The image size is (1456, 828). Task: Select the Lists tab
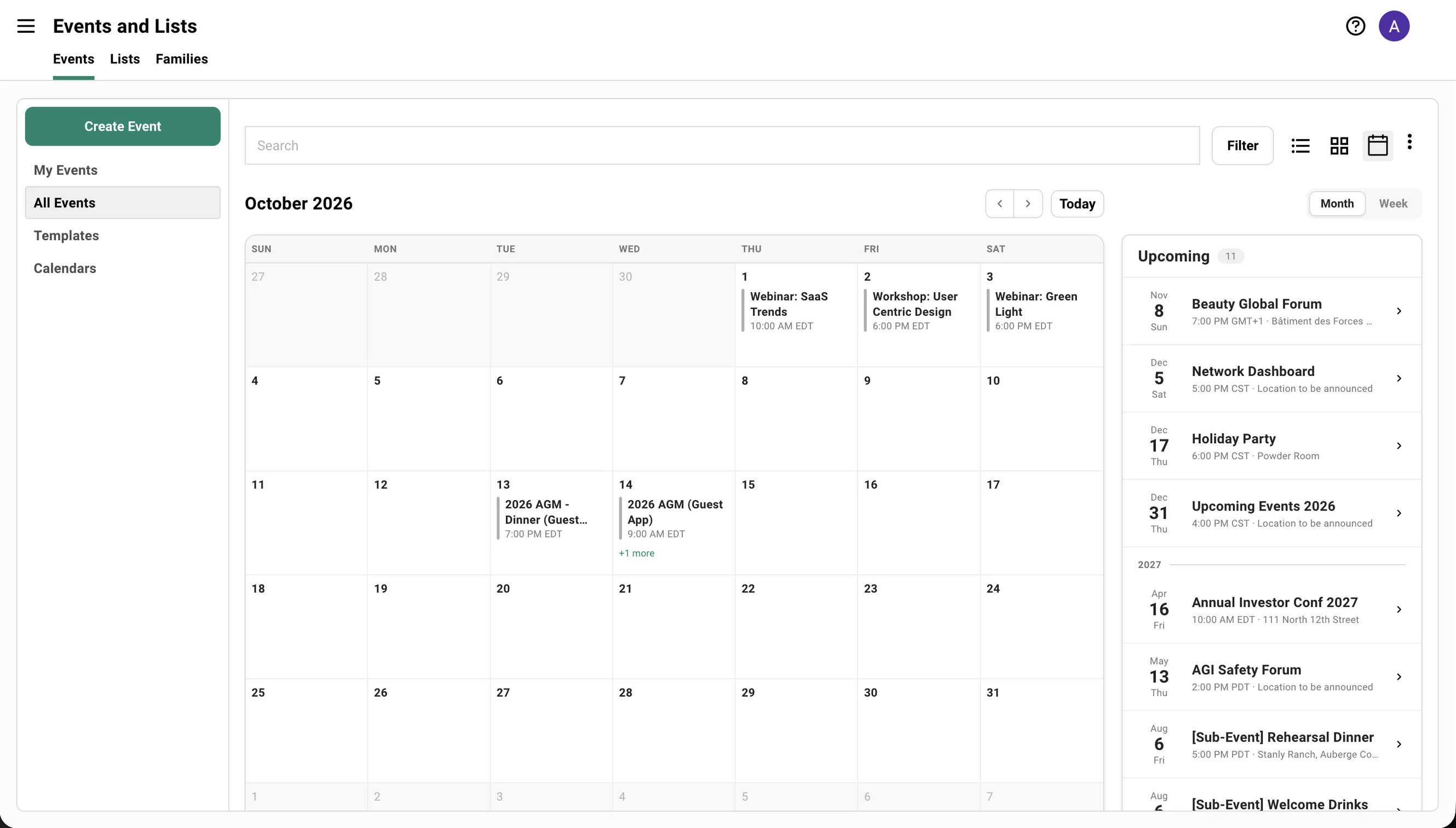pyautogui.click(x=125, y=59)
